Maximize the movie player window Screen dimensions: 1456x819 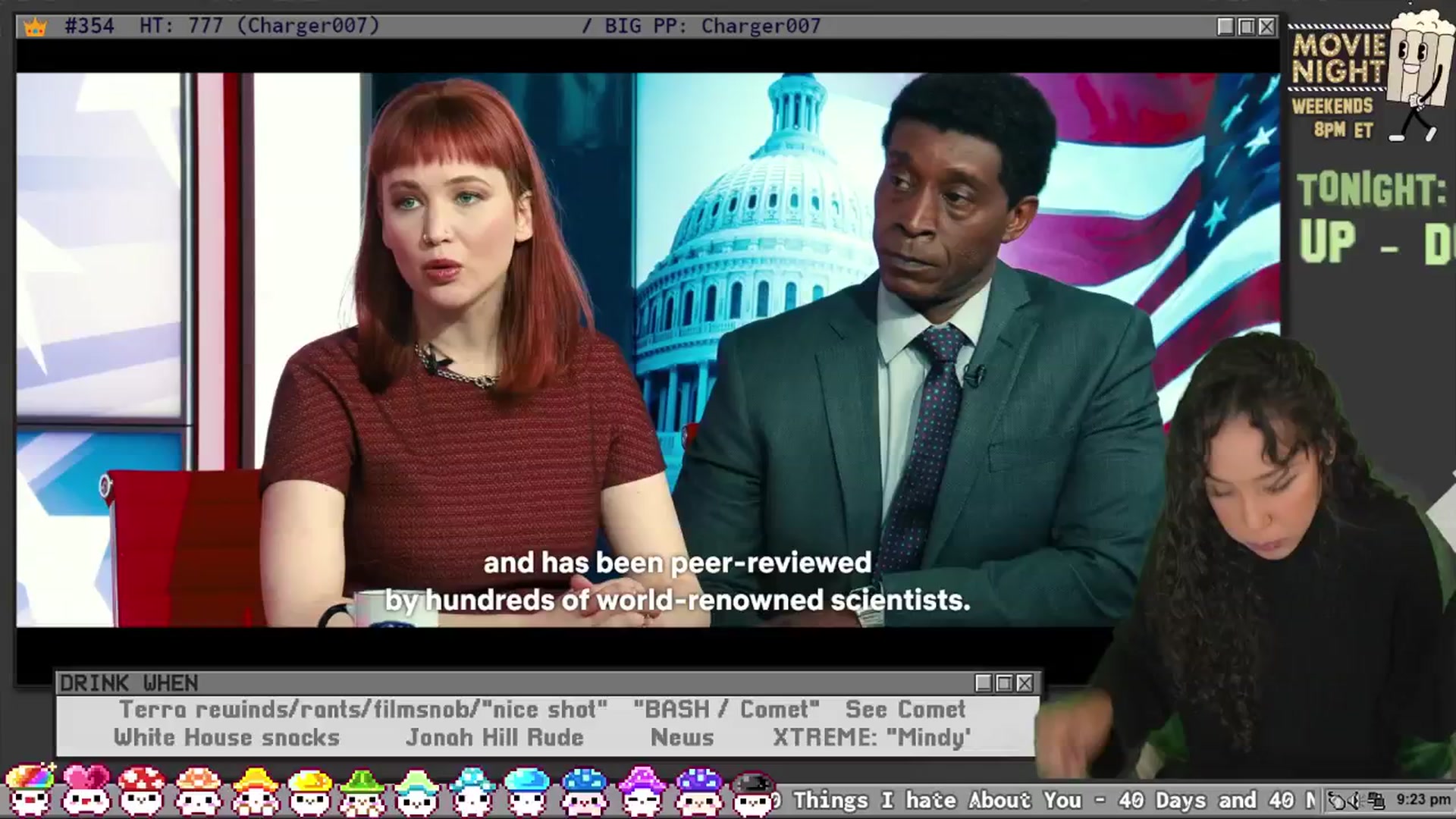1246,27
